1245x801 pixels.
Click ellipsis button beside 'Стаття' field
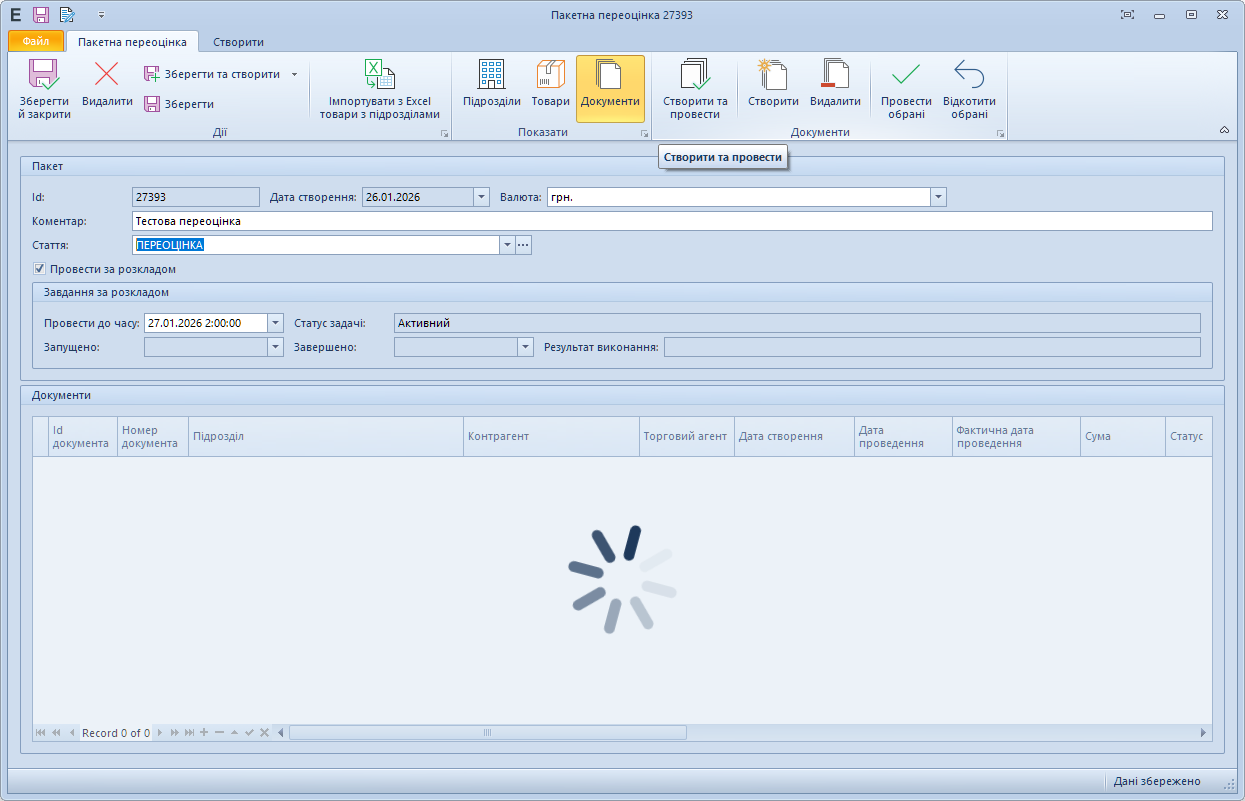[523, 245]
